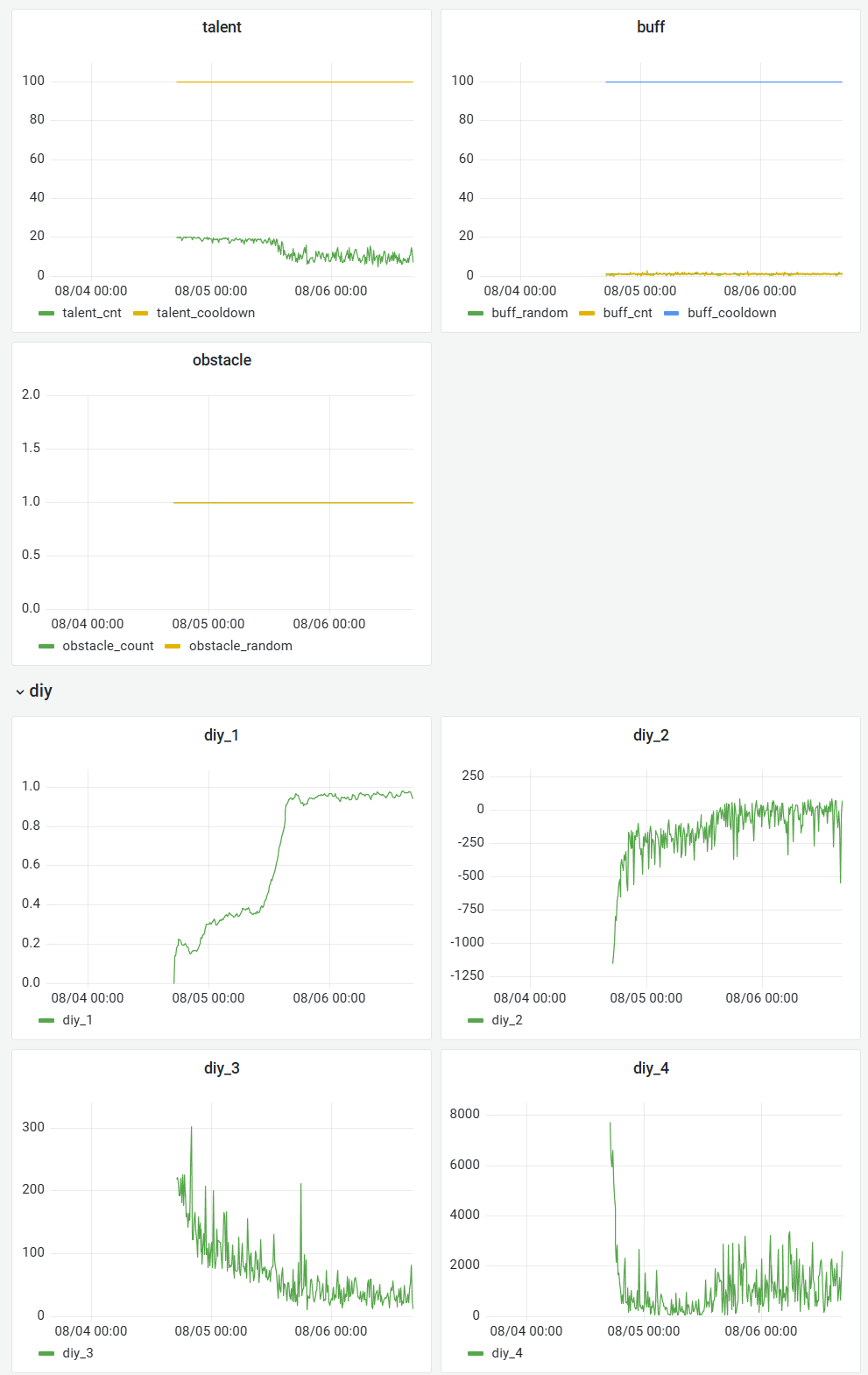Select the diy_1 legend label text
The image size is (868, 1375).
tap(77, 1020)
